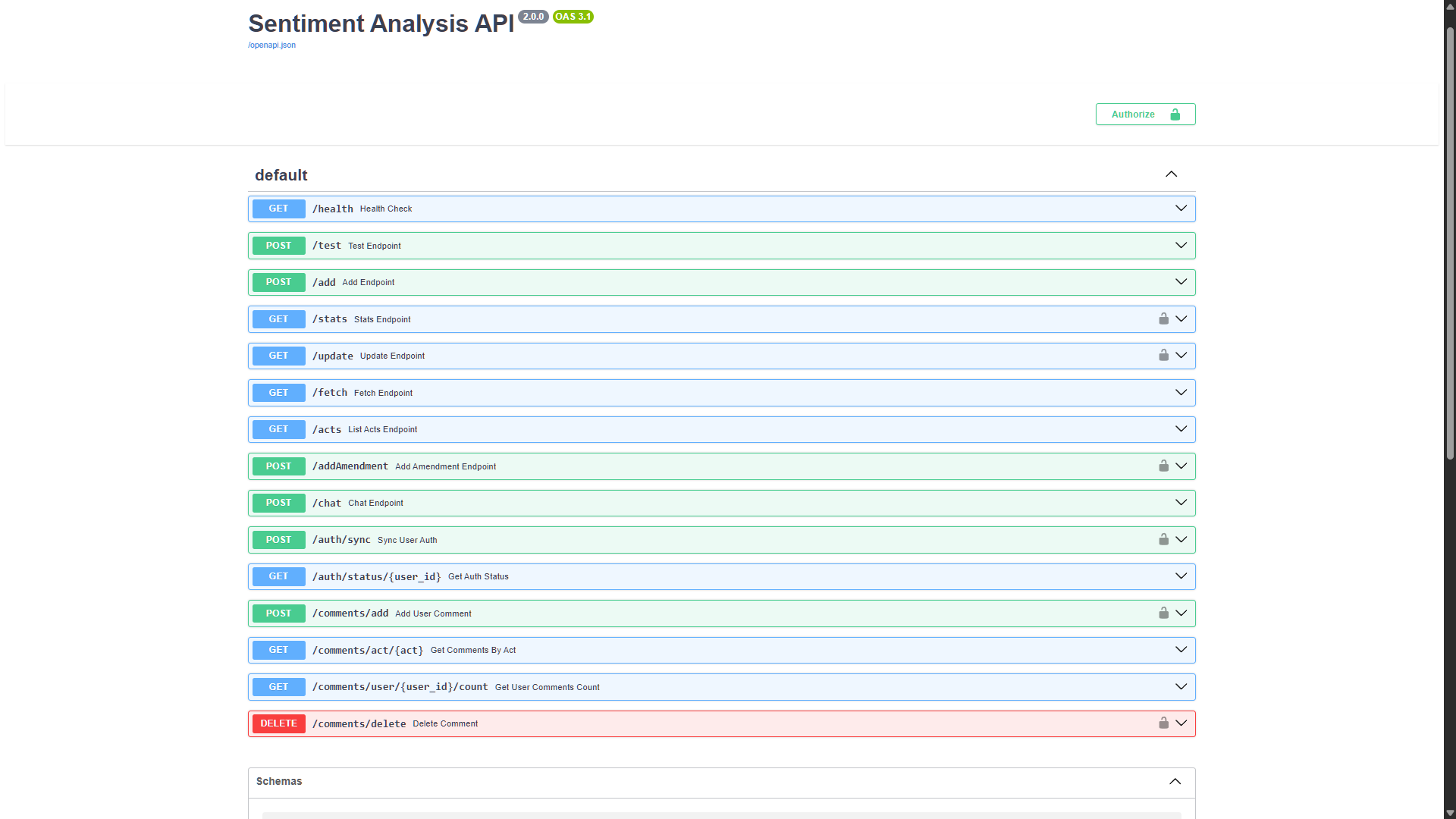This screenshot has height=819, width=1456.
Task: Click the padlock next to /comments/delete
Action: pyautogui.click(x=1163, y=723)
